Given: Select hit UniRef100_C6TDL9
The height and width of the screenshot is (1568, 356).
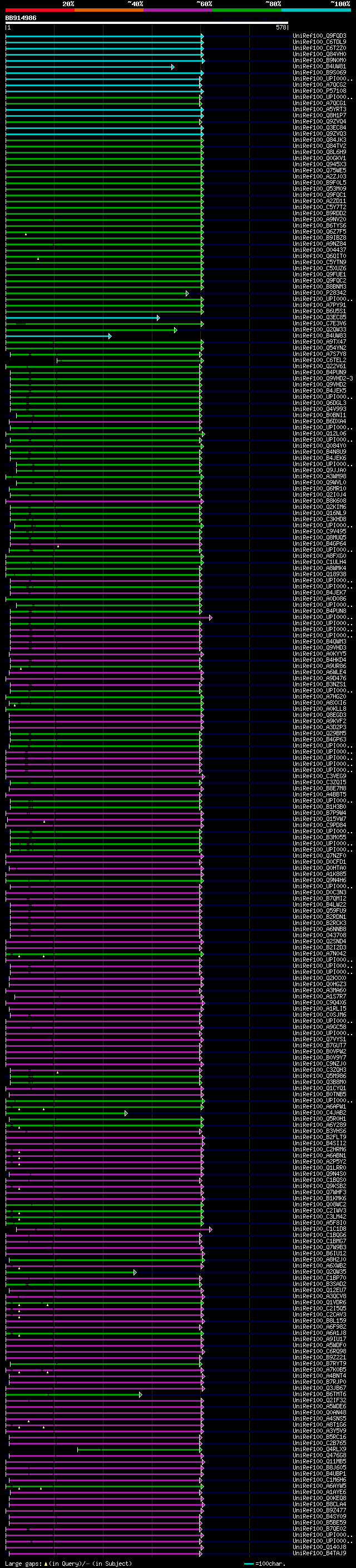Looking at the screenshot, I should [319, 42].
